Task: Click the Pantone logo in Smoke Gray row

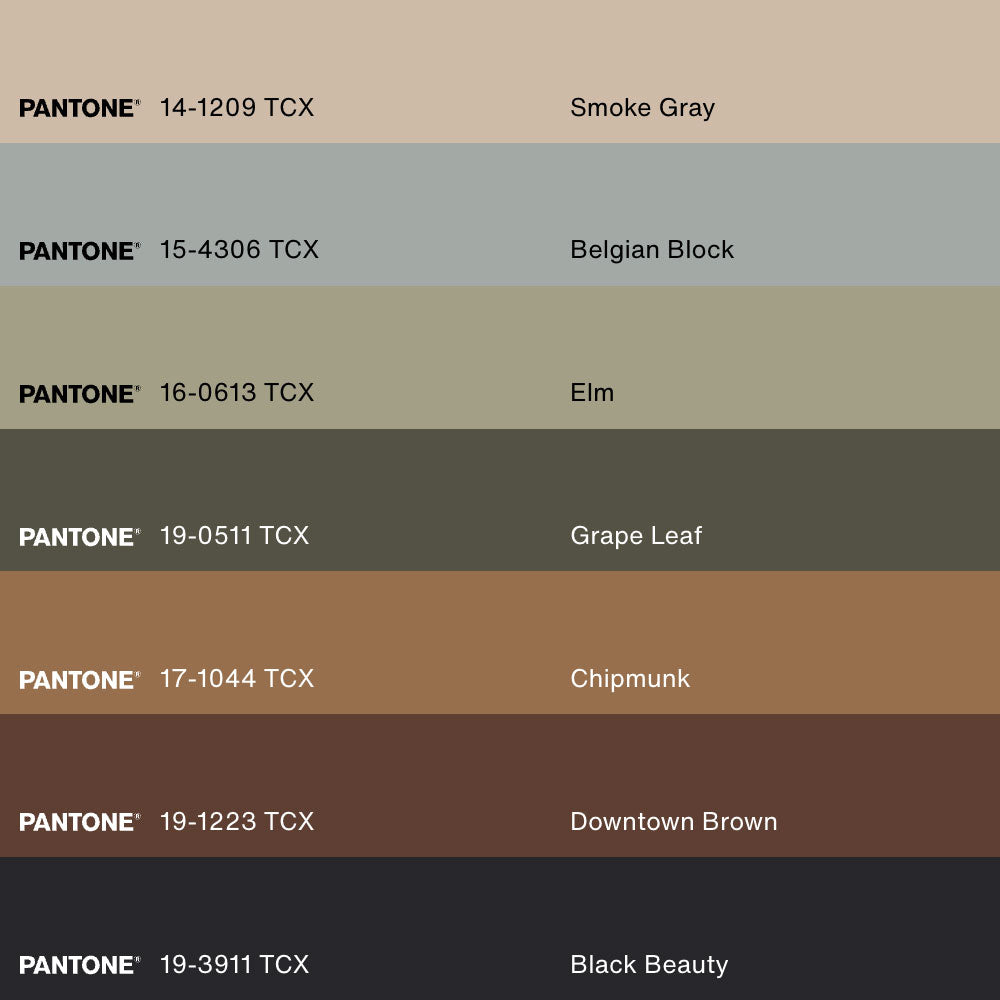Action: point(79,108)
